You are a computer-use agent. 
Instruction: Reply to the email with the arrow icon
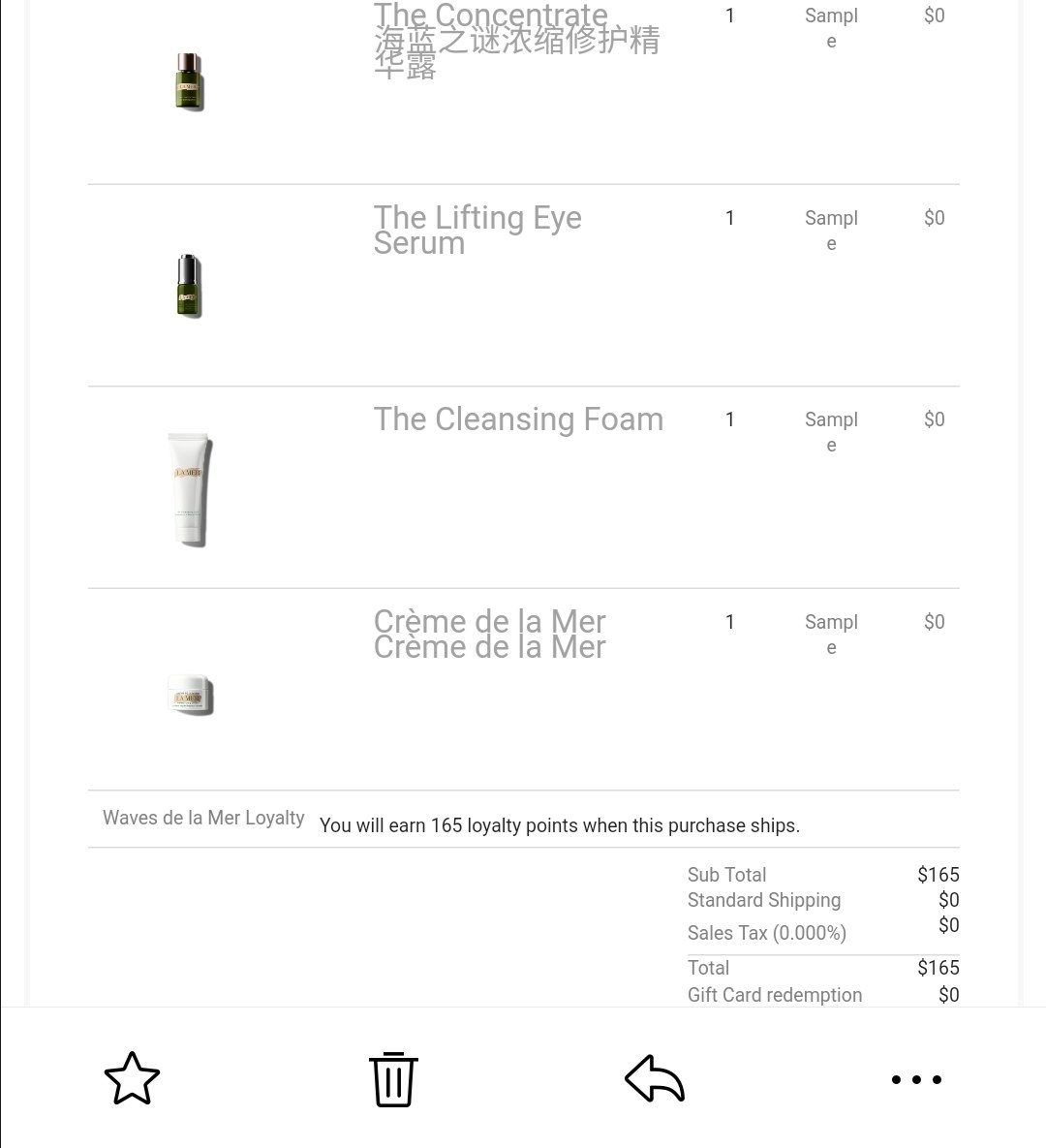(x=655, y=1077)
